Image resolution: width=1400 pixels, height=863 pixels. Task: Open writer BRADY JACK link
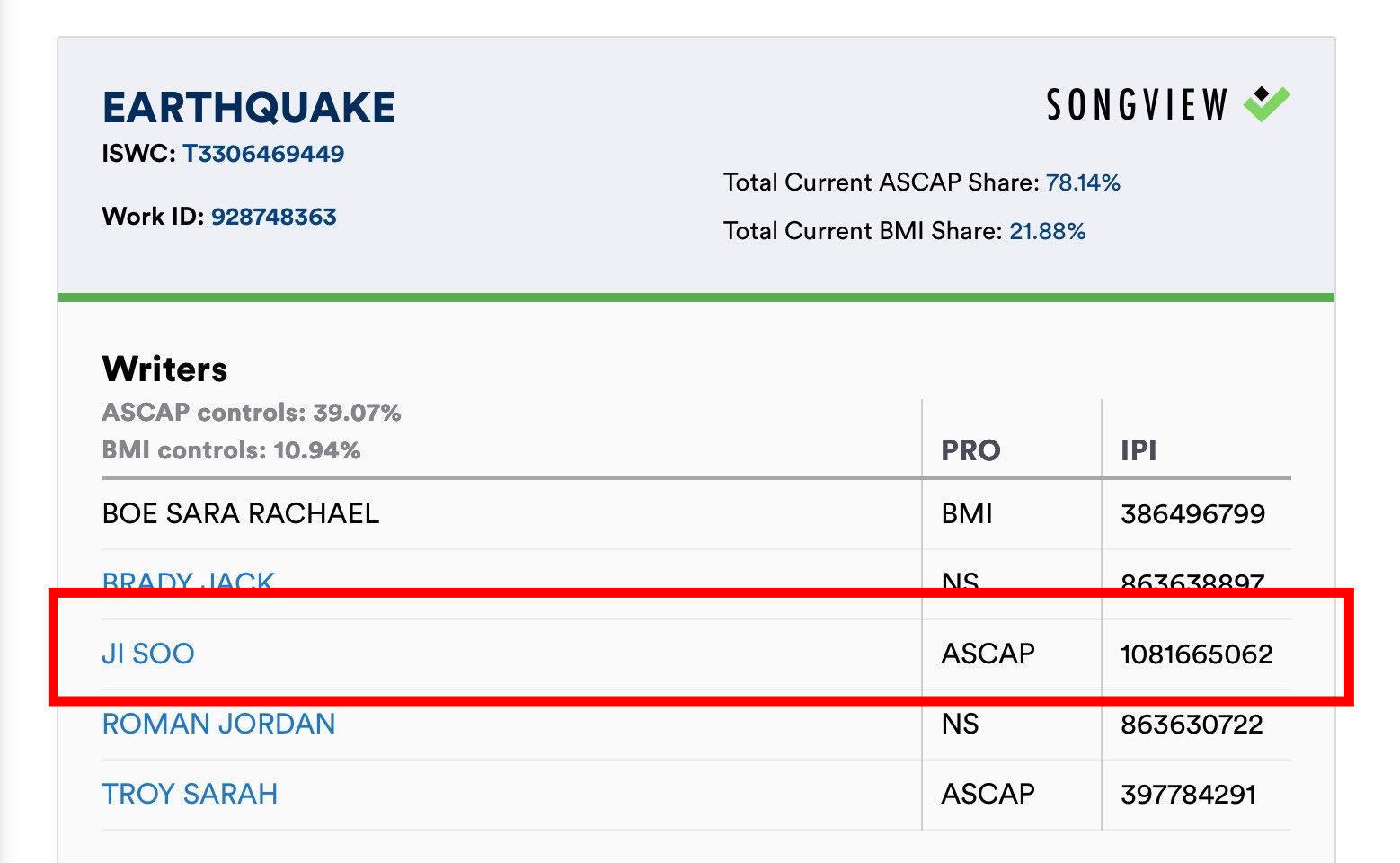point(188,580)
